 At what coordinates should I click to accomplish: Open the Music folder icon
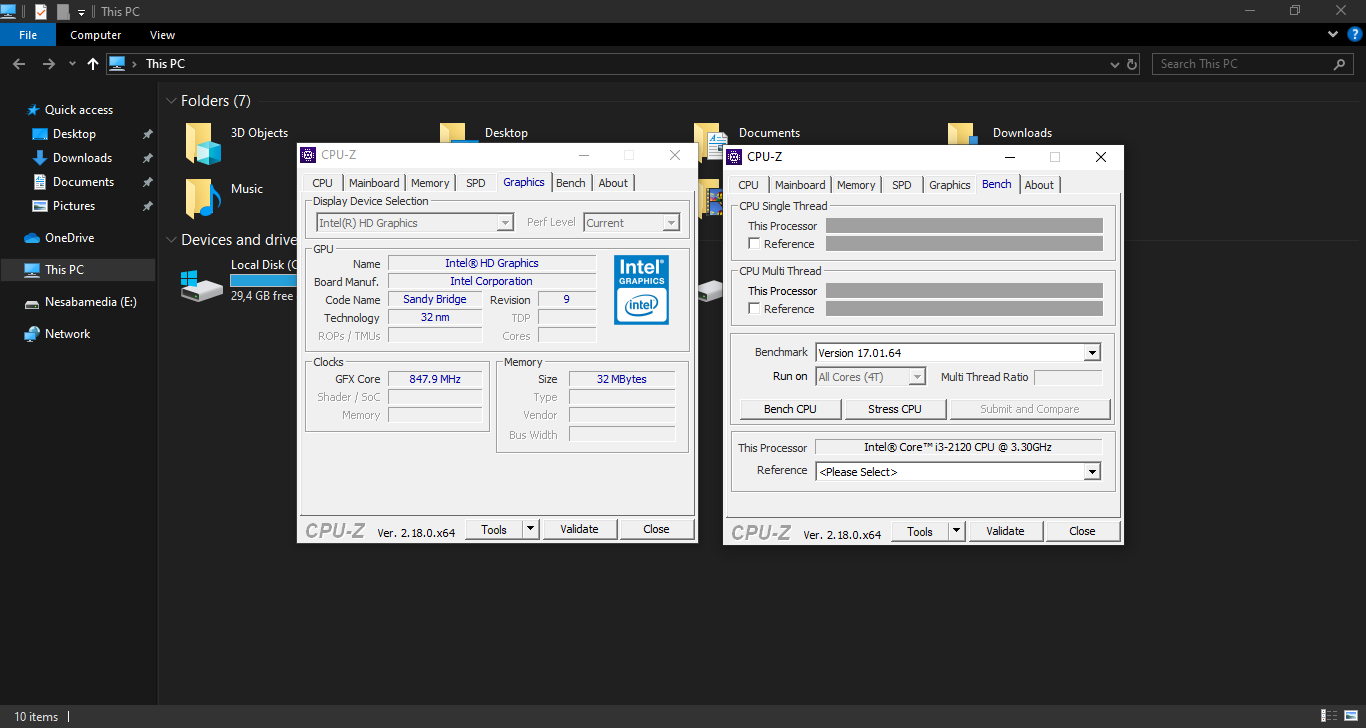tap(203, 198)
